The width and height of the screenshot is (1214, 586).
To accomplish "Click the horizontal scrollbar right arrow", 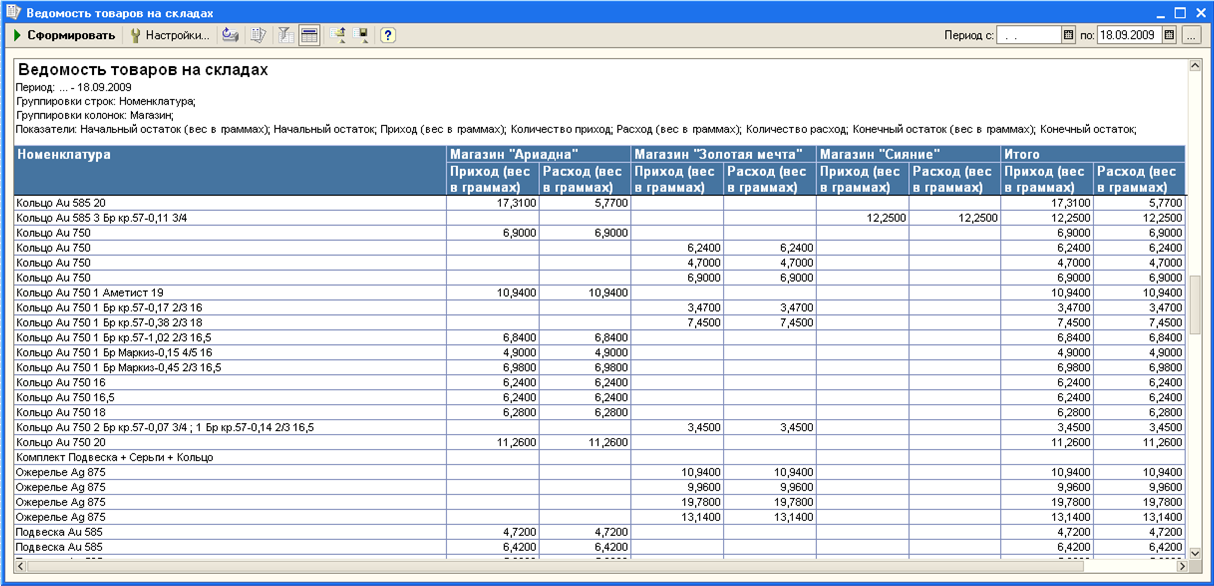I will click(x=1179, y=566).
